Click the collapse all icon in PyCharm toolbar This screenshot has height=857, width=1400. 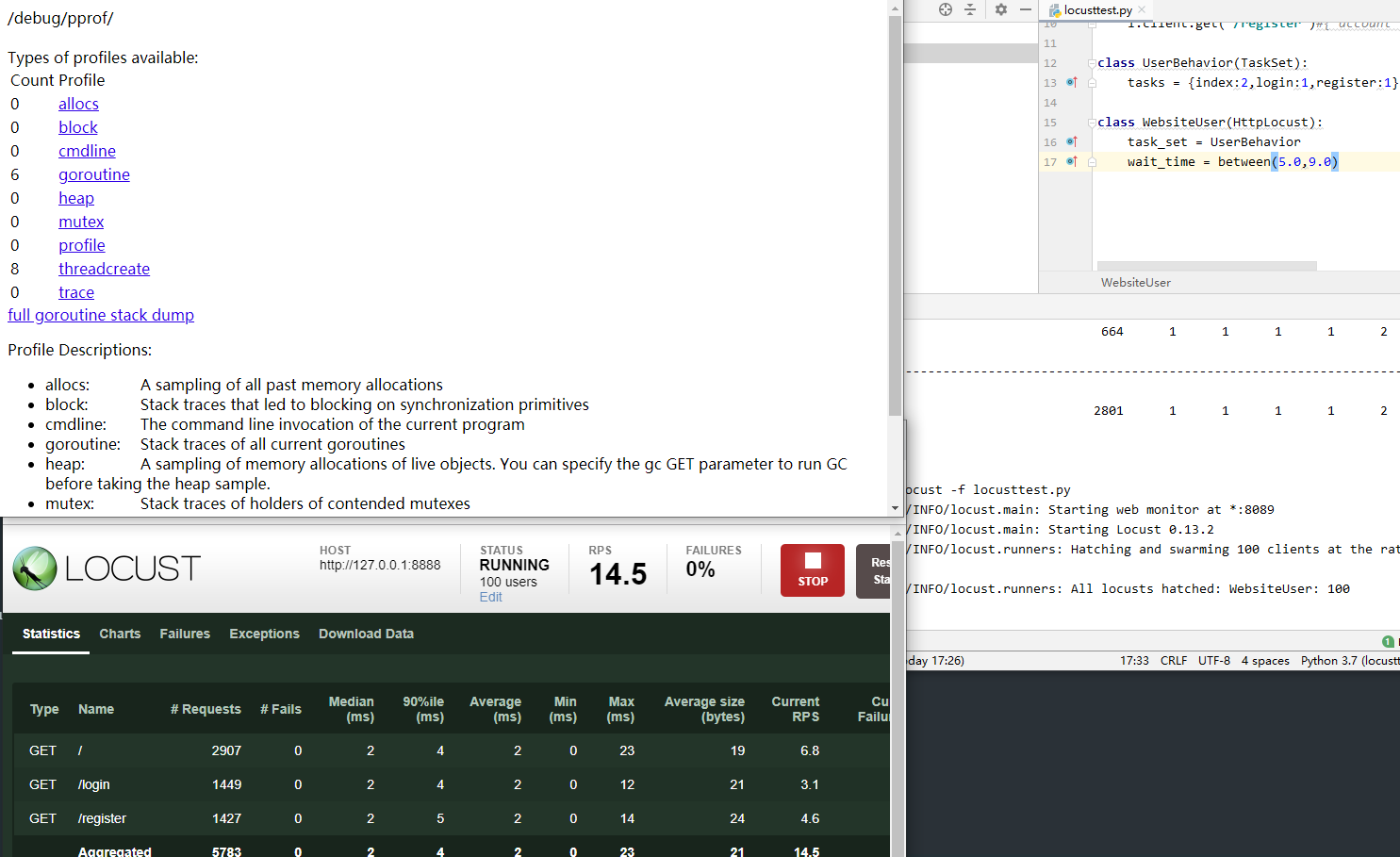coord(970,9)
